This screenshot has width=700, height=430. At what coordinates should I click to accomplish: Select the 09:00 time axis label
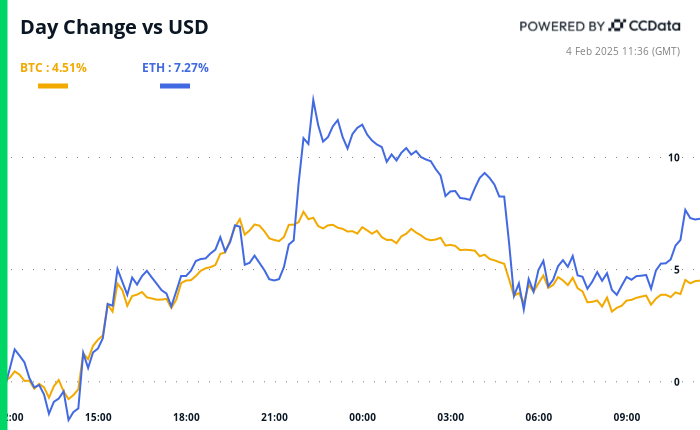tap(627, 417)
